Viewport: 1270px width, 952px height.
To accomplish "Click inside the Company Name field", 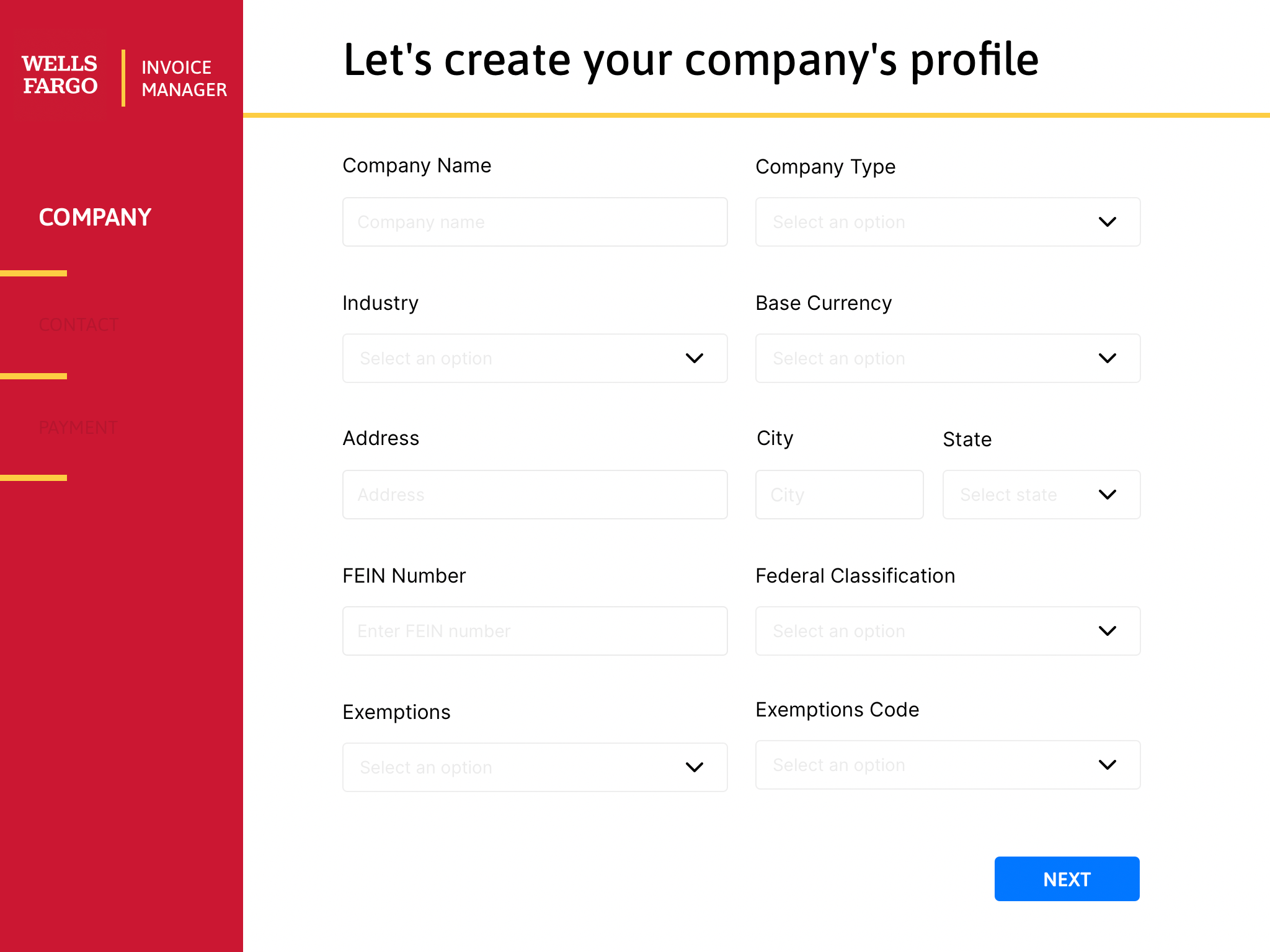I will coord(535,222).
